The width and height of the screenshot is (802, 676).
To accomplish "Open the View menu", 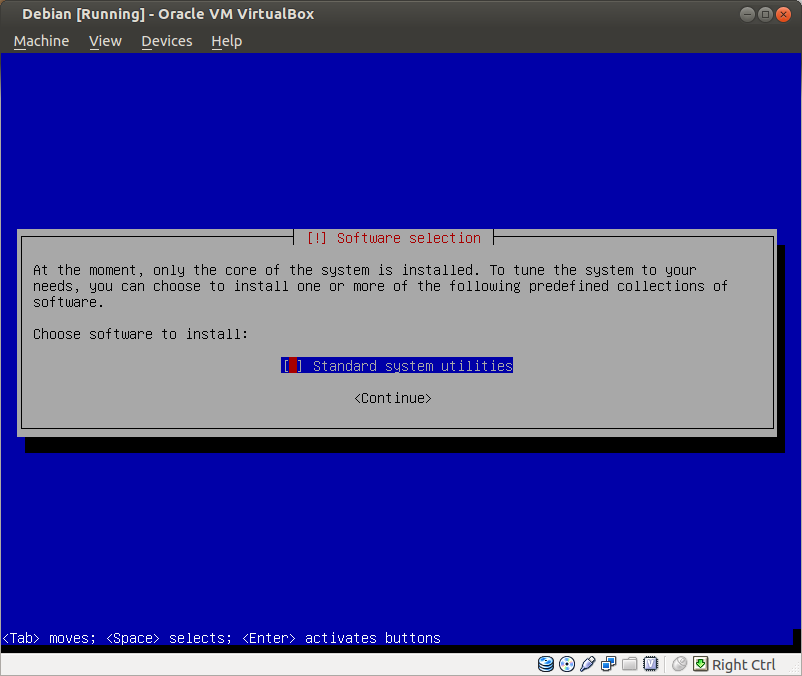I will click(105, 41).
